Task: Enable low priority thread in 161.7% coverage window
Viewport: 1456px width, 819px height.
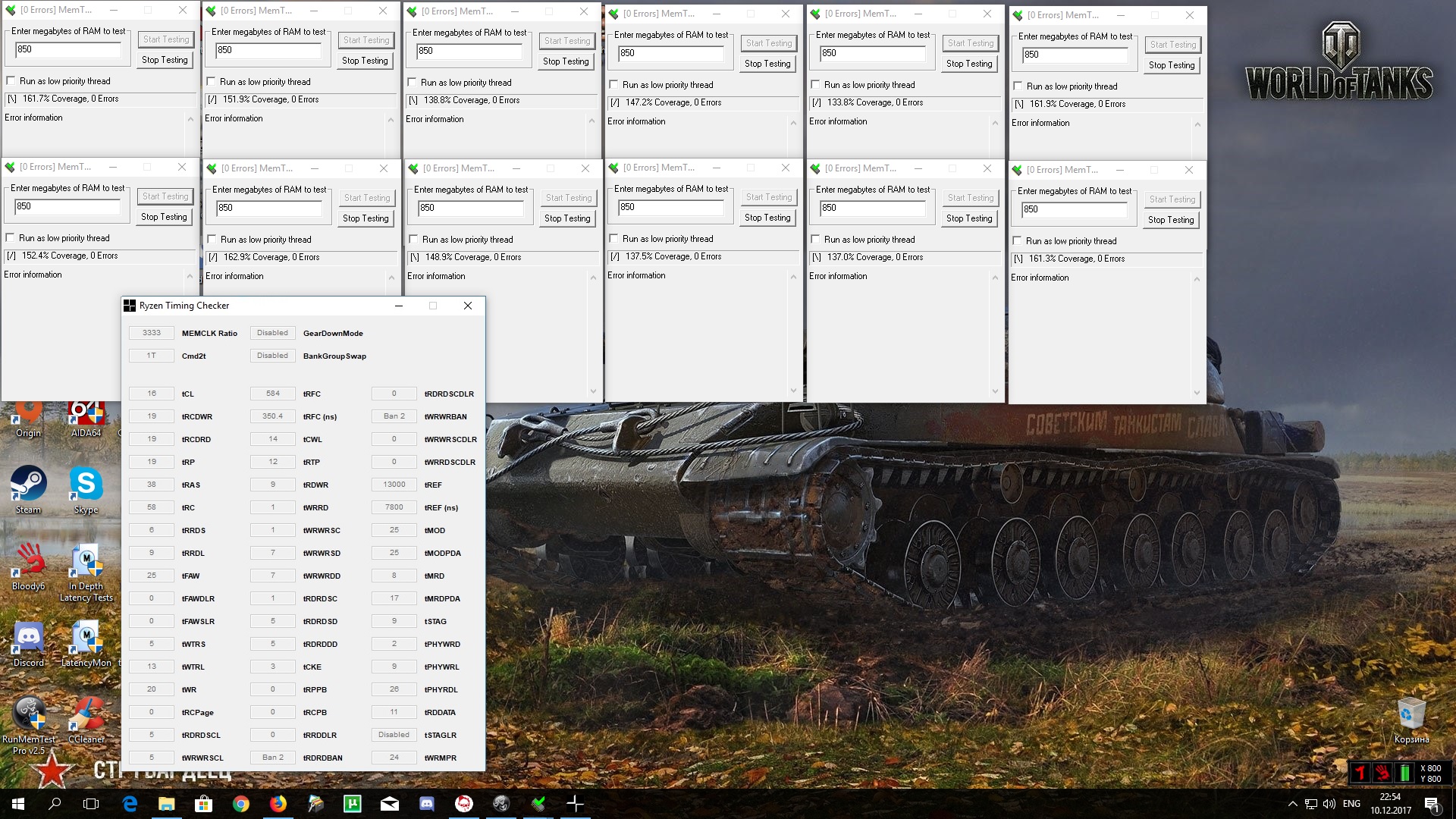Action: pyautogui.click(x=11, y=81)
